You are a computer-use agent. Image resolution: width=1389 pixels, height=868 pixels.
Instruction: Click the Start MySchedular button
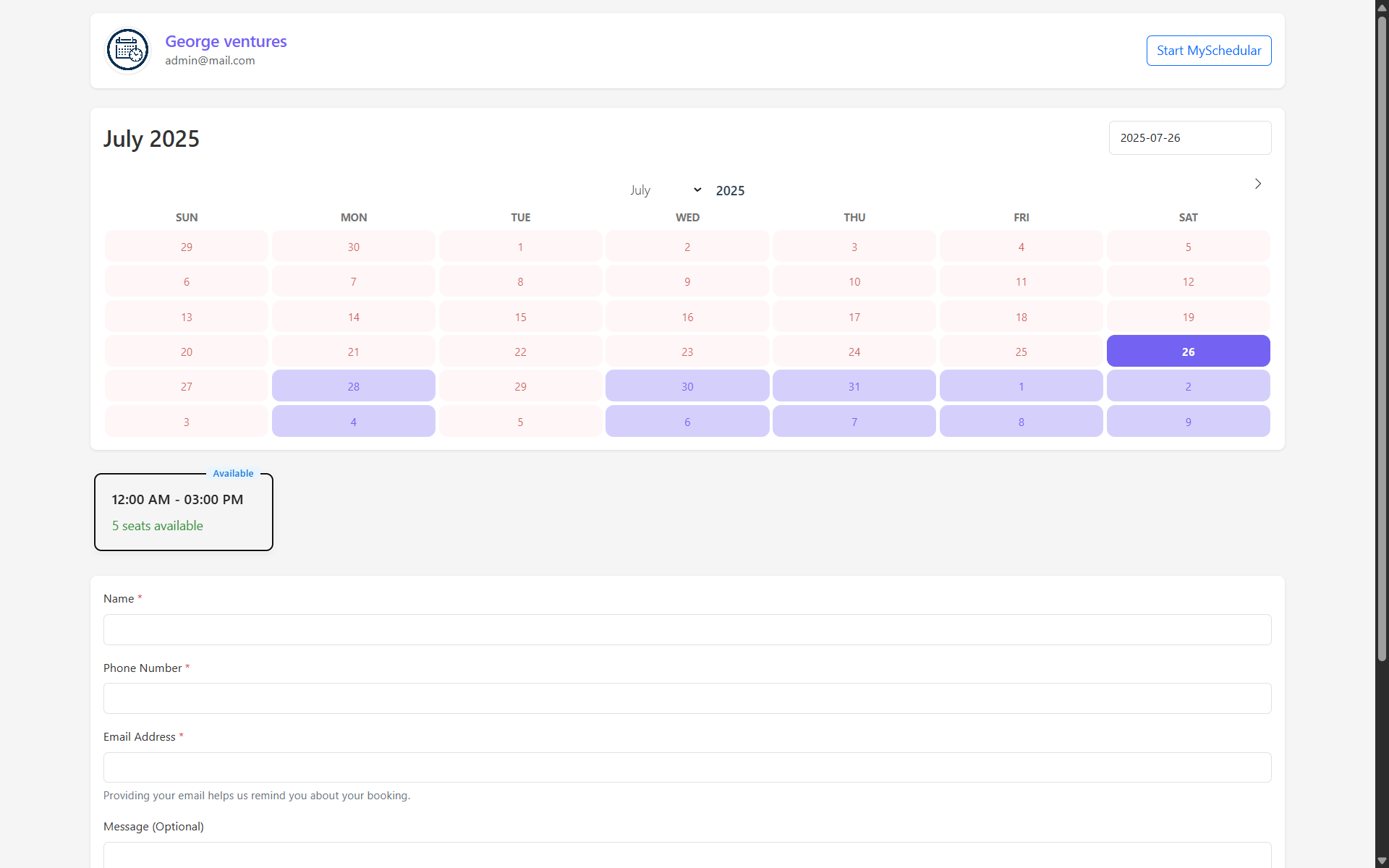pyautogui.click(x=1209, y=50)
